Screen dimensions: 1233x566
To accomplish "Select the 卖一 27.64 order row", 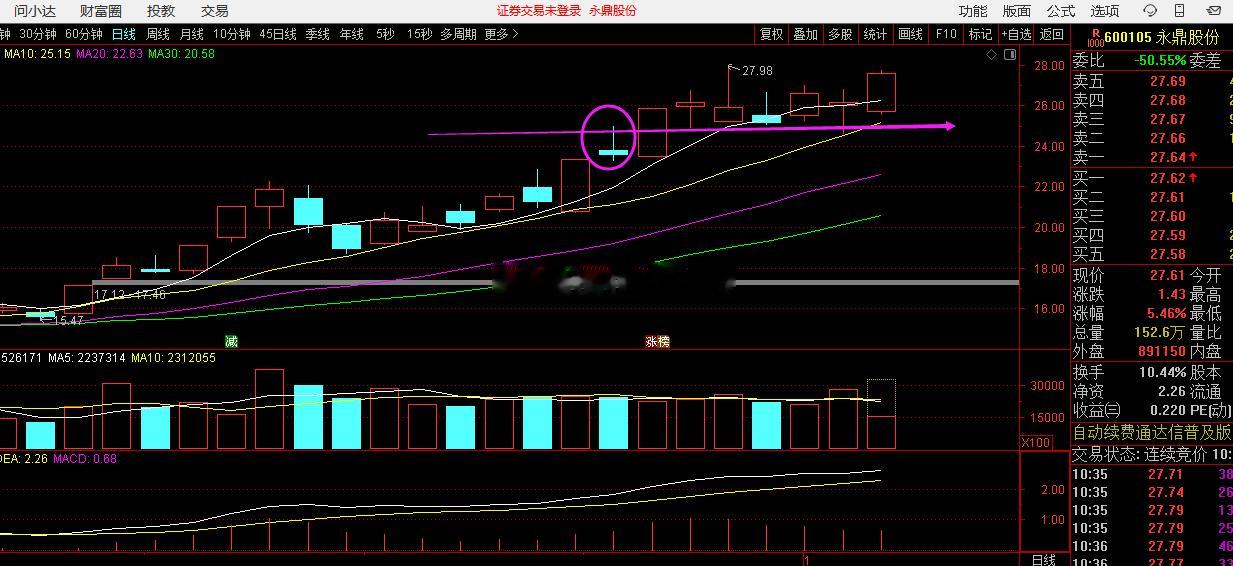I will pyautogui.click(x=1152, y=157).
